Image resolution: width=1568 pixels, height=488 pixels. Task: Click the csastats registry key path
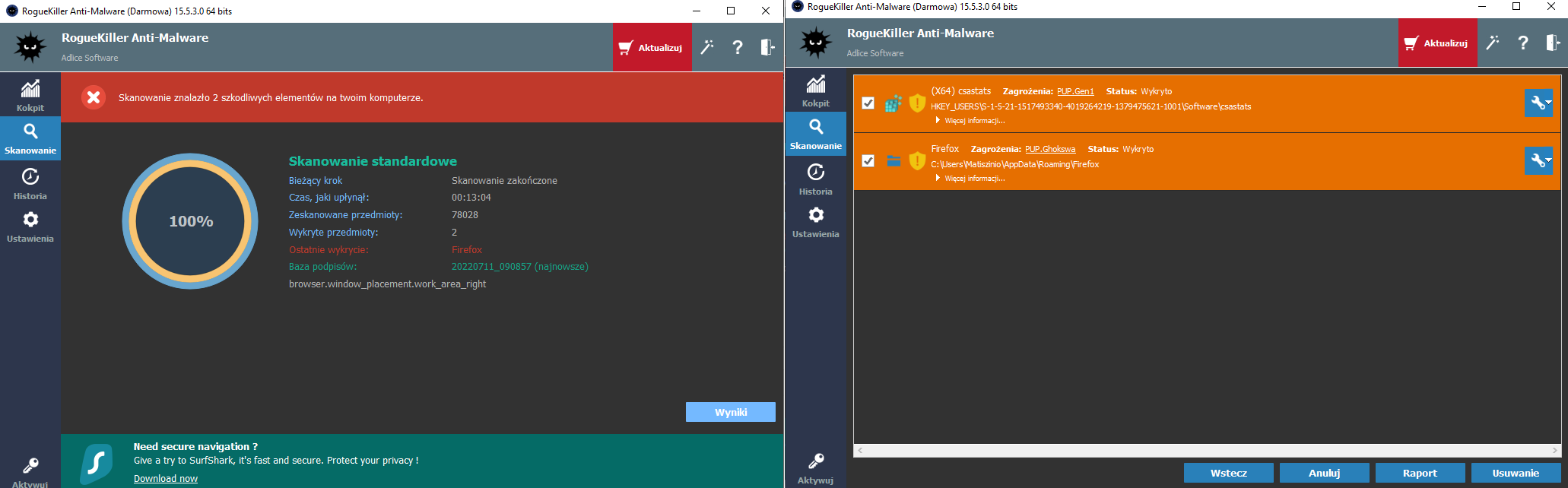(1091, 106)
